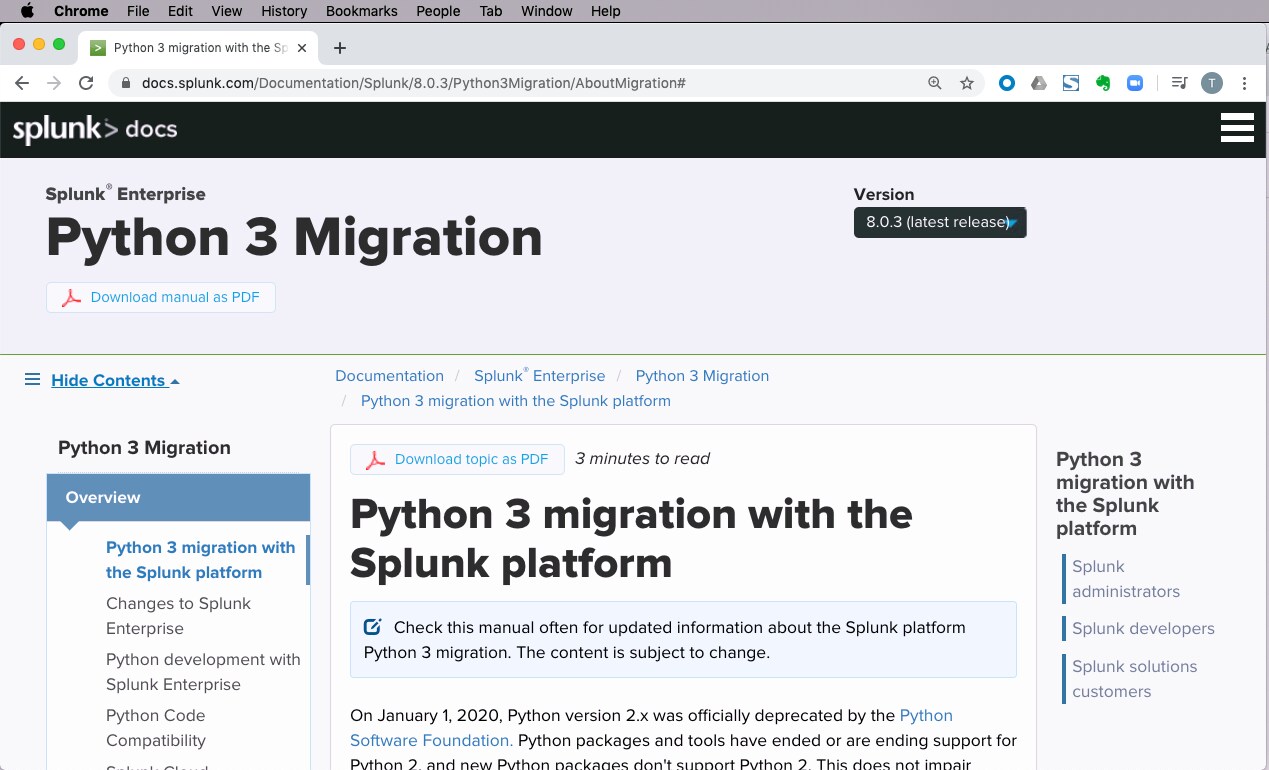Click the Splunk docs logo

(95, 129)
